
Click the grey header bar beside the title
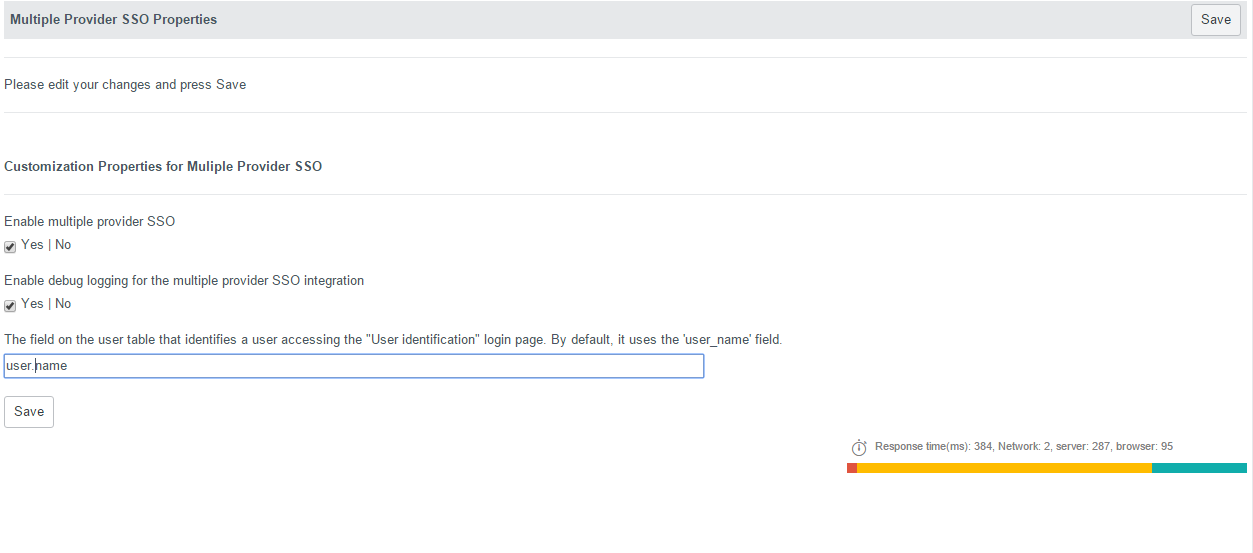700,20
